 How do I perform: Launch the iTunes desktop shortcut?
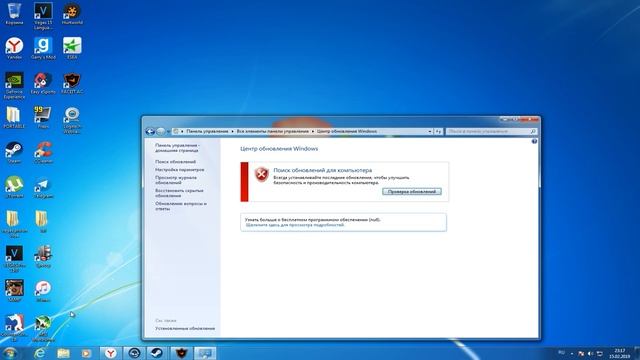point(43,291)
